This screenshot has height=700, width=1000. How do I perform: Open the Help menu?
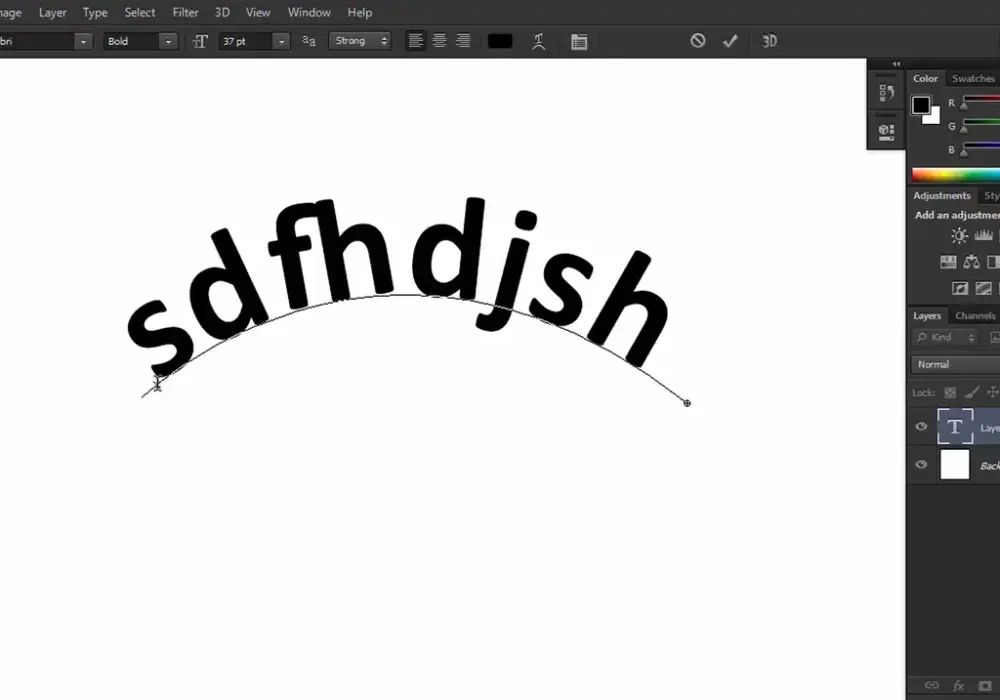click(x=360, y=12)
